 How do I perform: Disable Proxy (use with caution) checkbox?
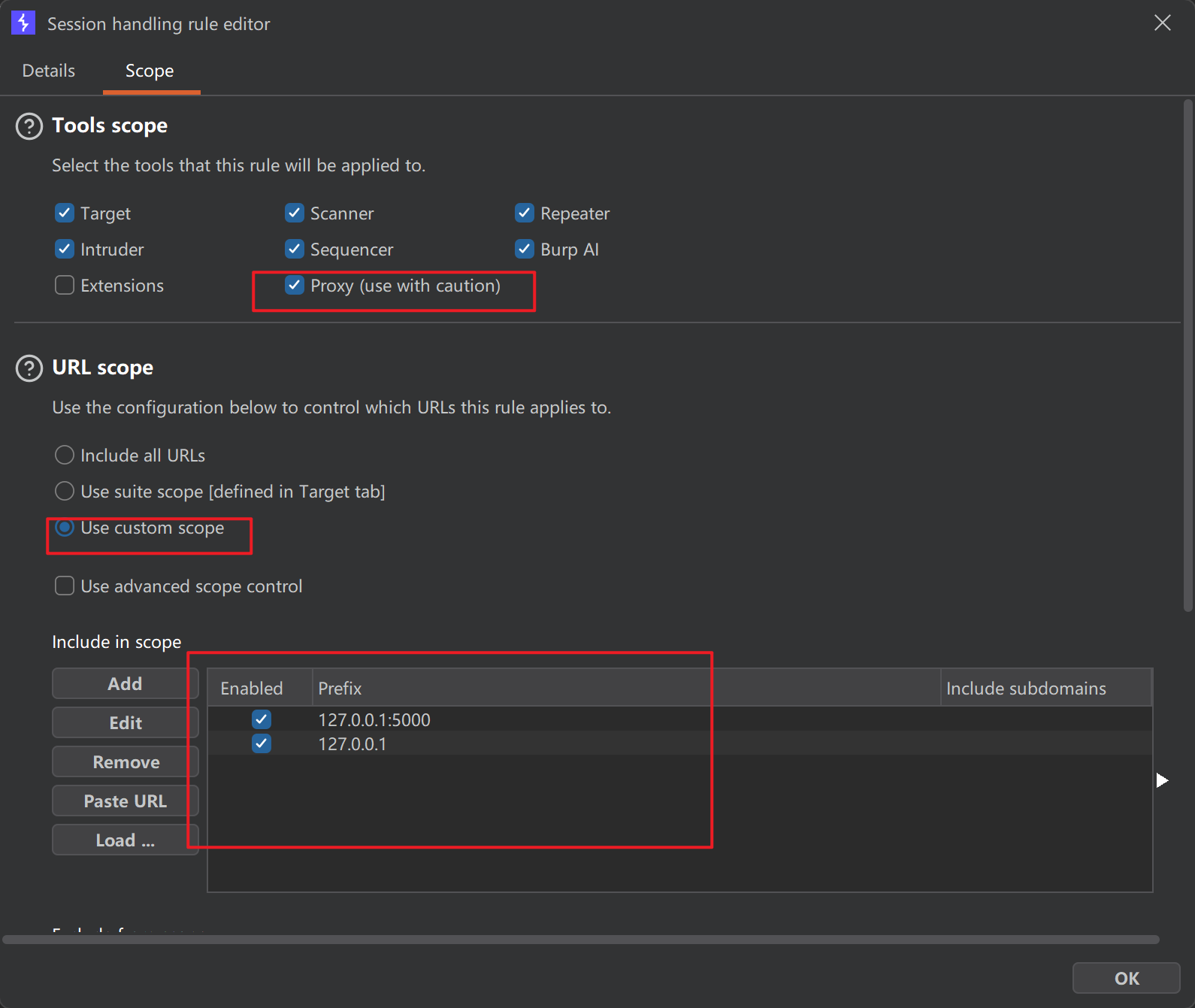(295, 285)
